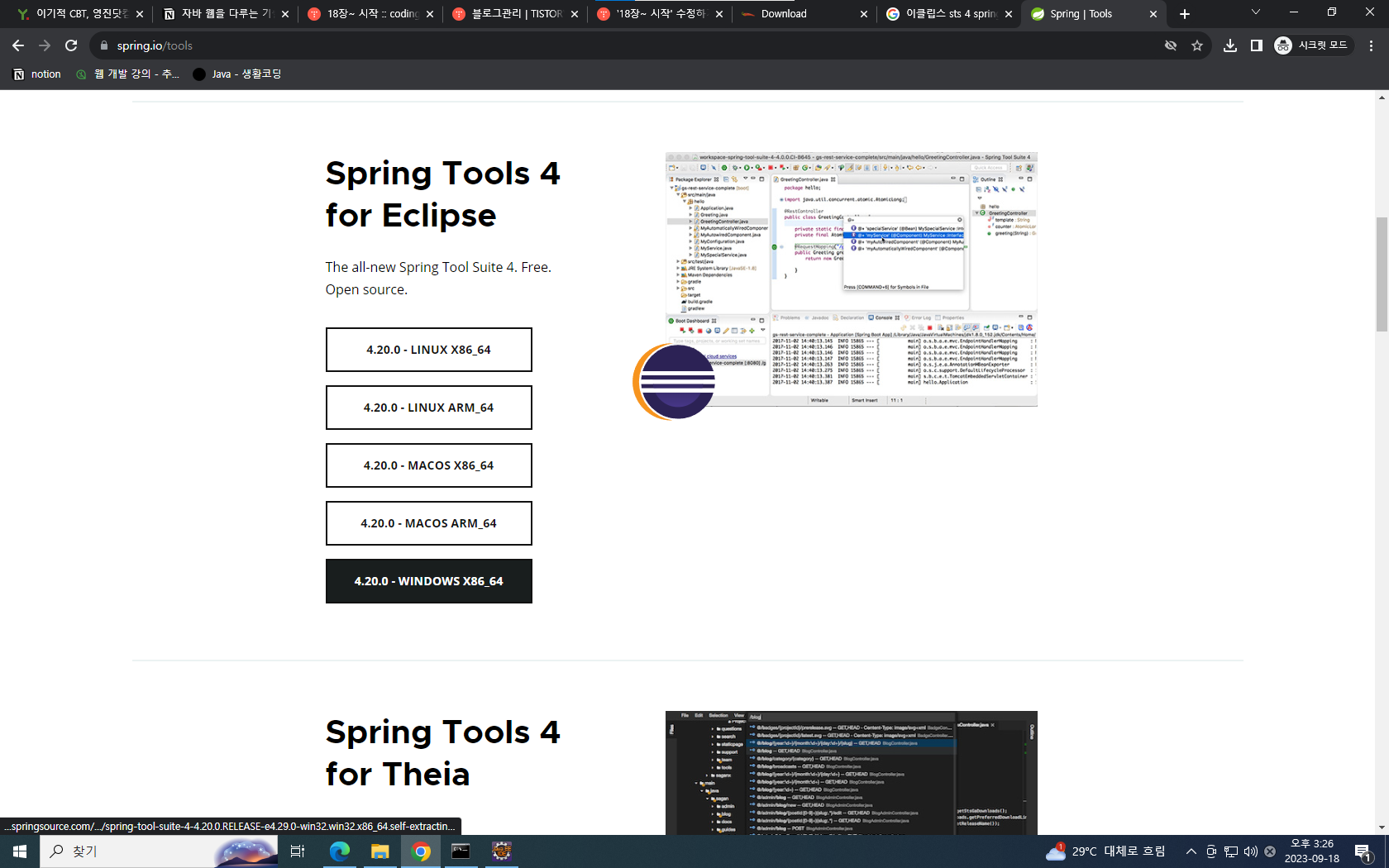Switch to the 이기적 CBT tab
The width and height of the screenshot is (1389, 868).
(79, 14)
